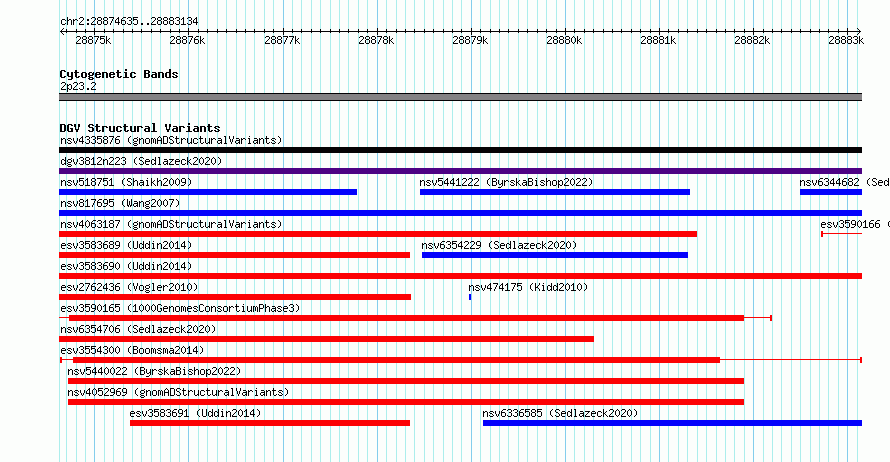Open the nsv6336585 (Sedlazeck2020) blue bar

(673, 423)
